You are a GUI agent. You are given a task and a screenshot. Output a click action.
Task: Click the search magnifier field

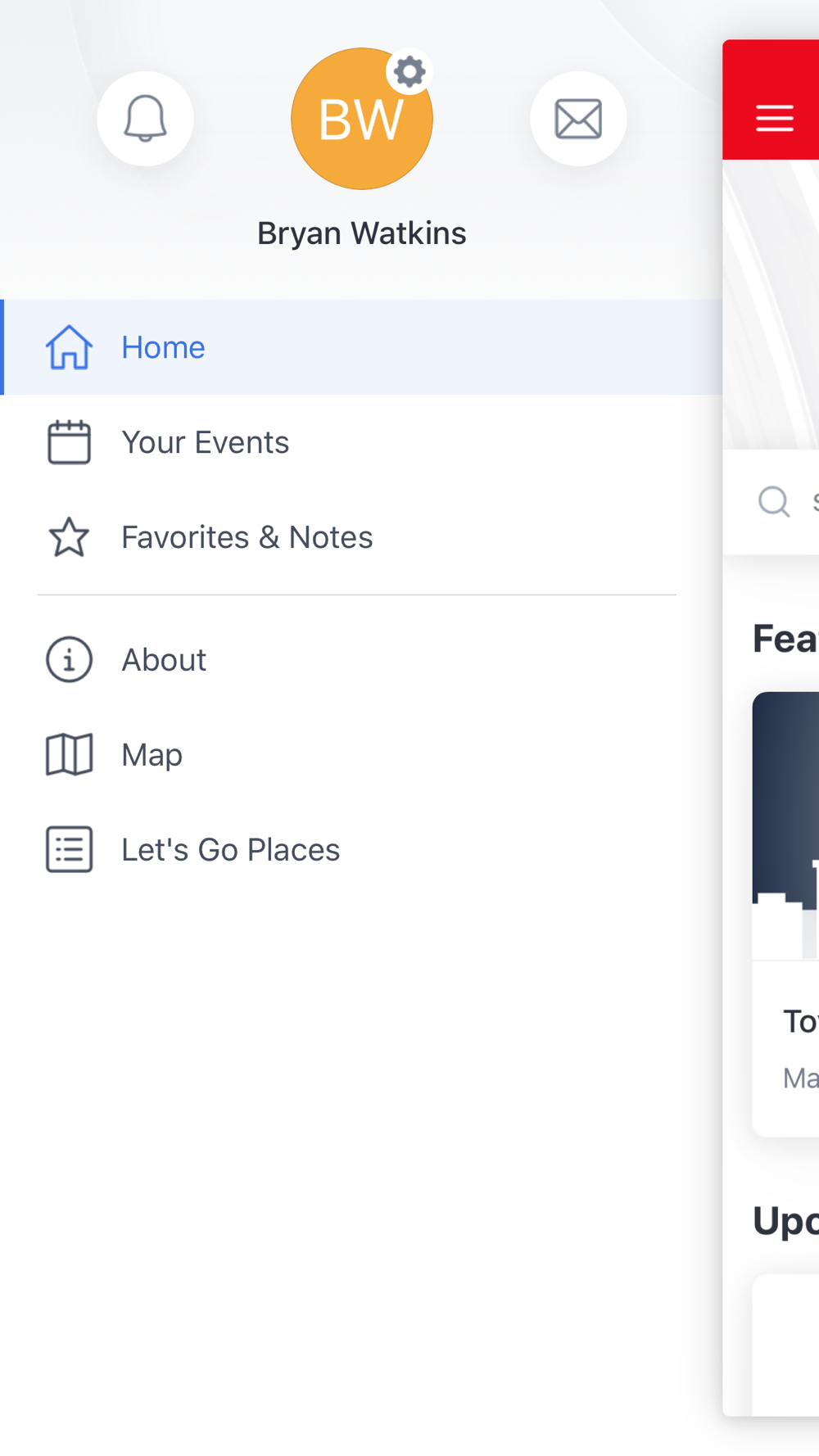click(771, 501)
